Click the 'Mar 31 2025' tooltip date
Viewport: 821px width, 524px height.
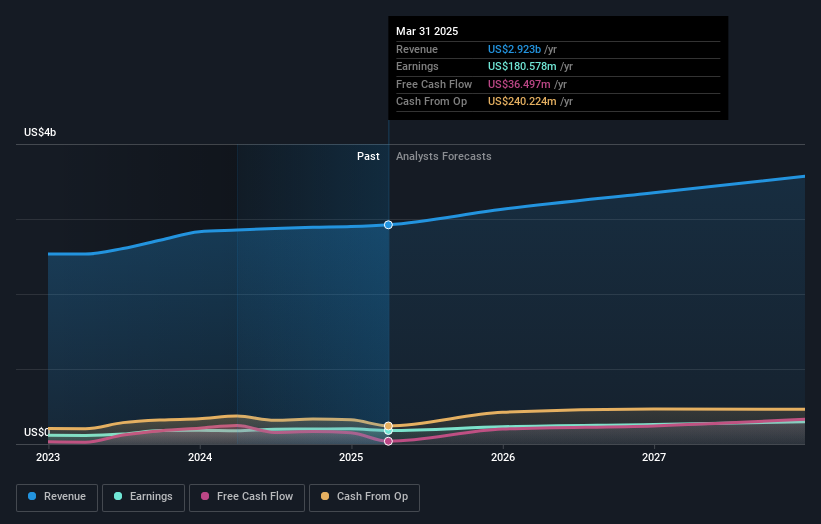(x=427, y=31)
